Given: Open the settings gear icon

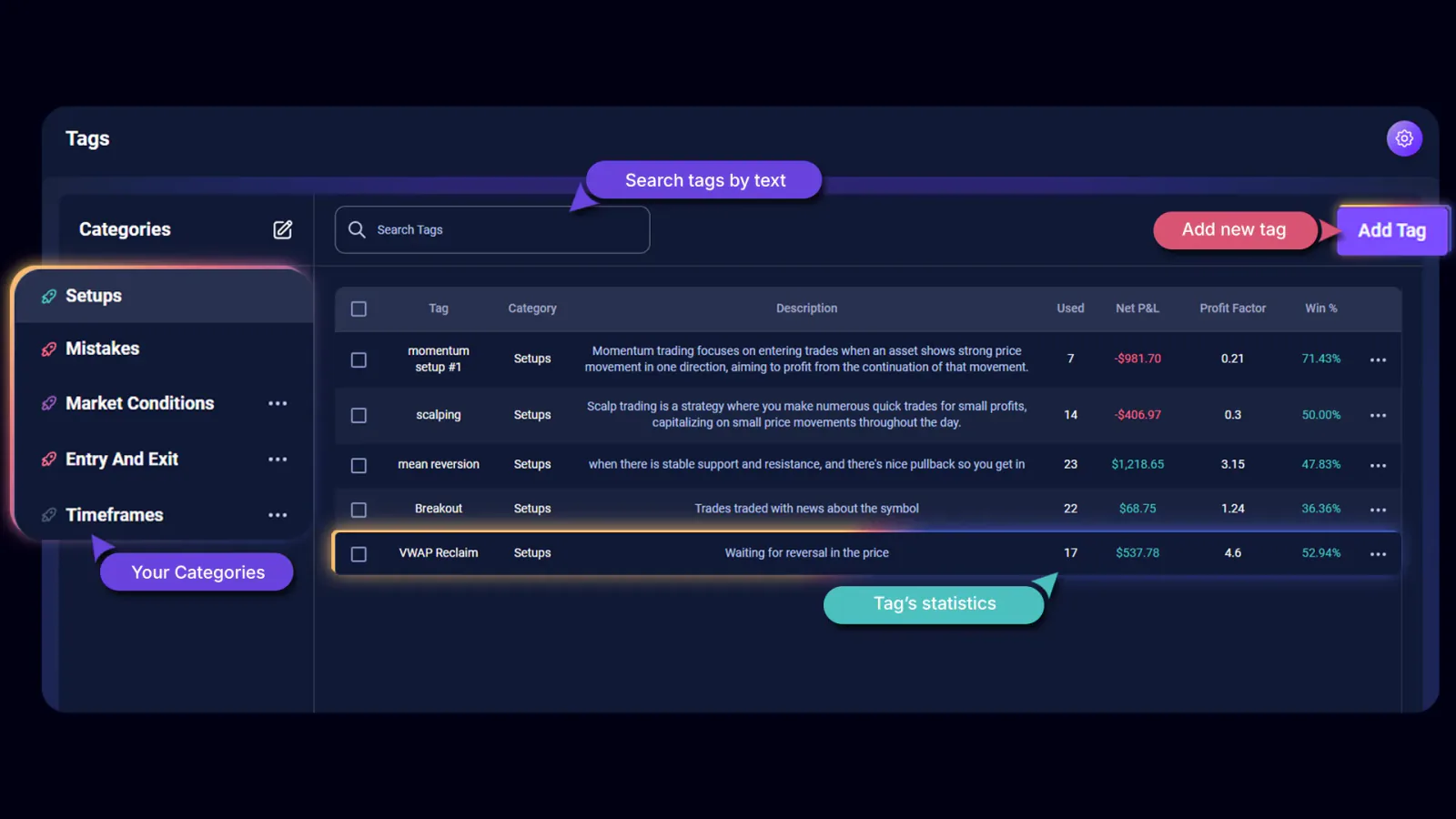Looking at the screenshot, I should 1404,138.
